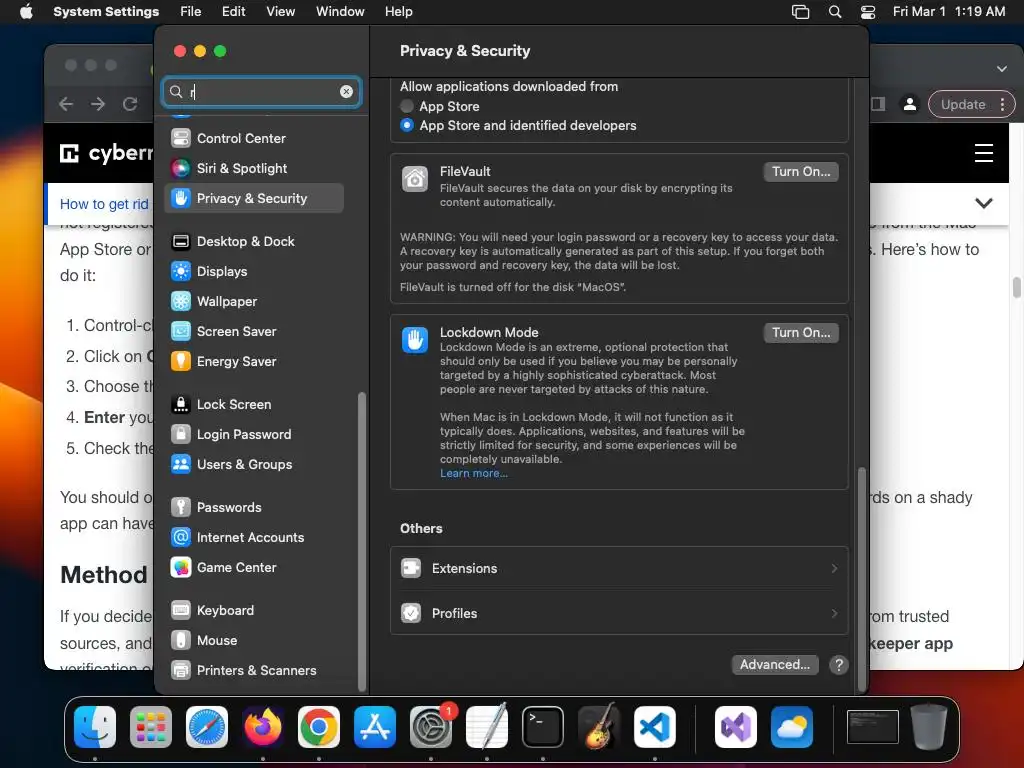Click the Advanced... button
1024x768 pixels.
pyautogui.click(x=775, y=665)
